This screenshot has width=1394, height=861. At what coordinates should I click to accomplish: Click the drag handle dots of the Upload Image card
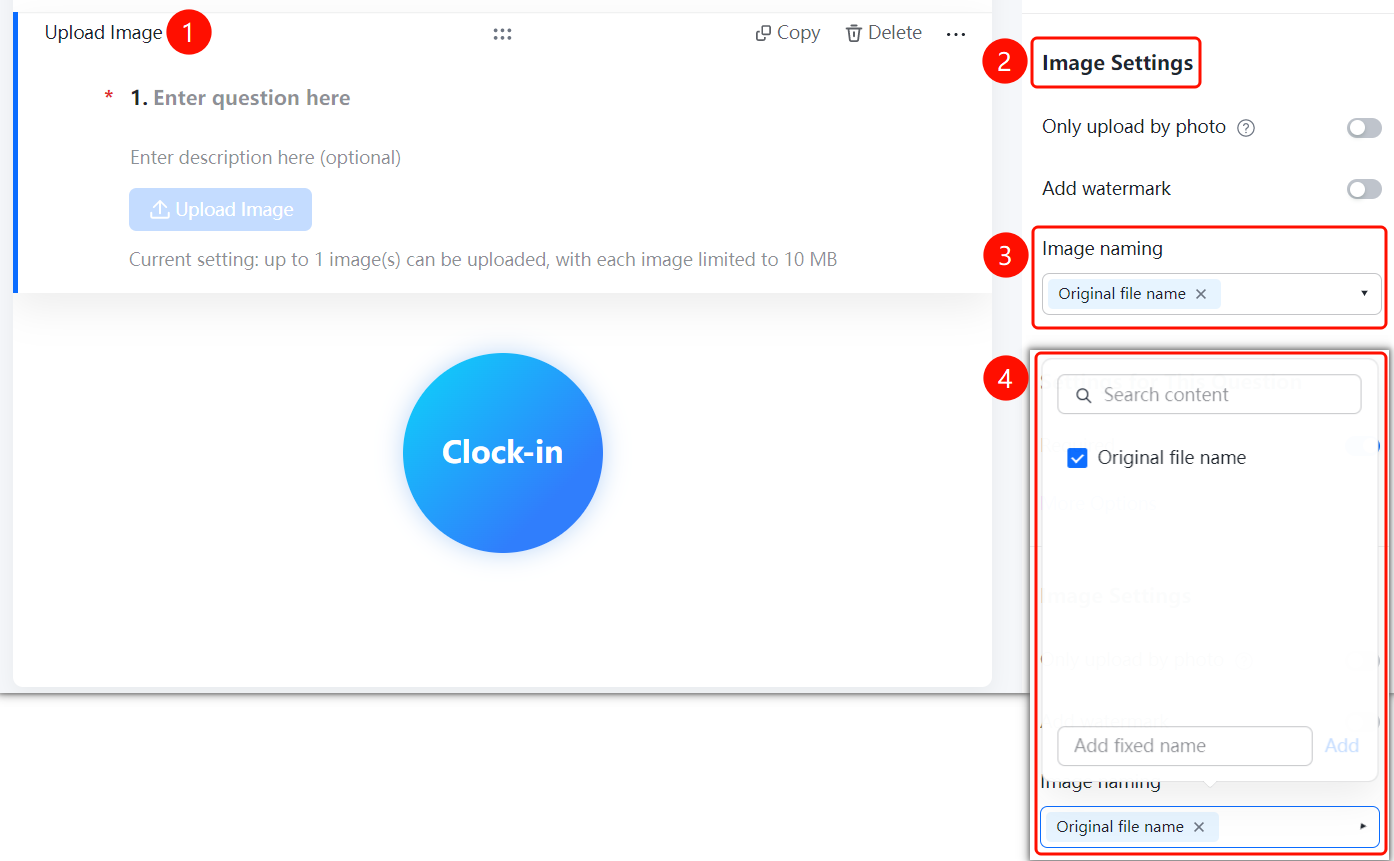pyautogui.click(x=502, y=34)
